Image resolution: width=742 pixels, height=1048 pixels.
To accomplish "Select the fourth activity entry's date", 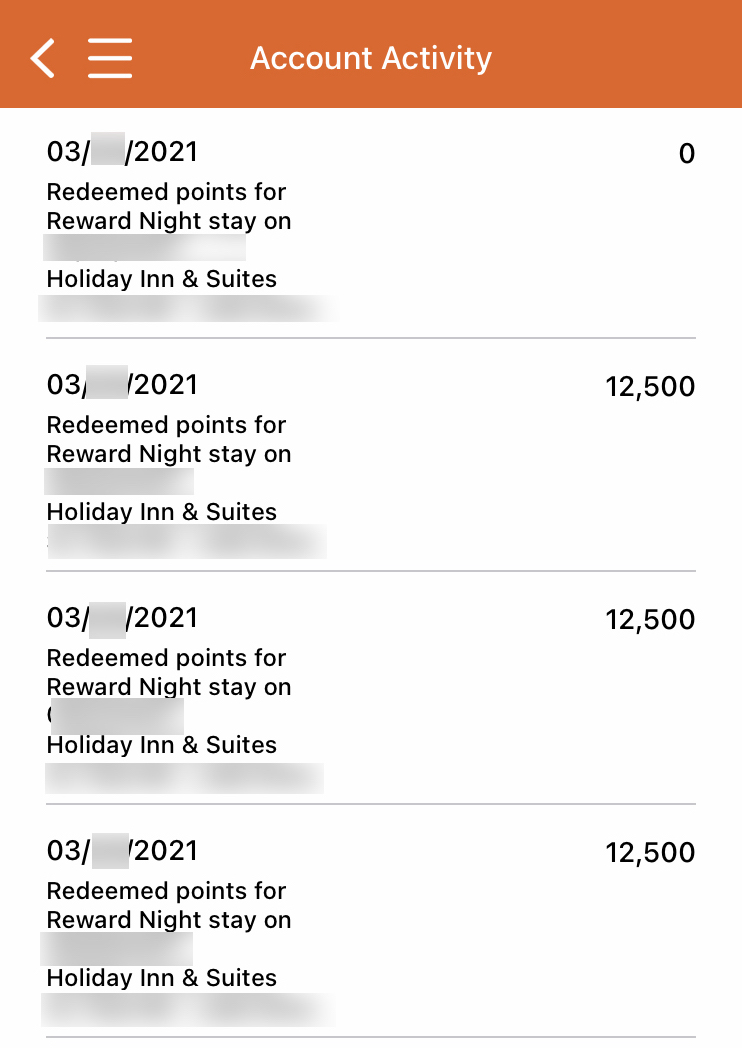I will [122, 851].
